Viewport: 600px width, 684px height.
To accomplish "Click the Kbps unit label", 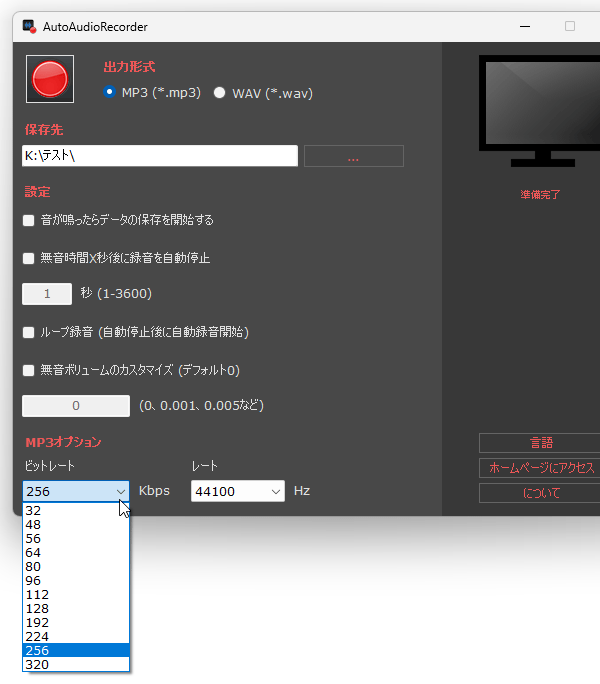I will (x=154, y=491).
